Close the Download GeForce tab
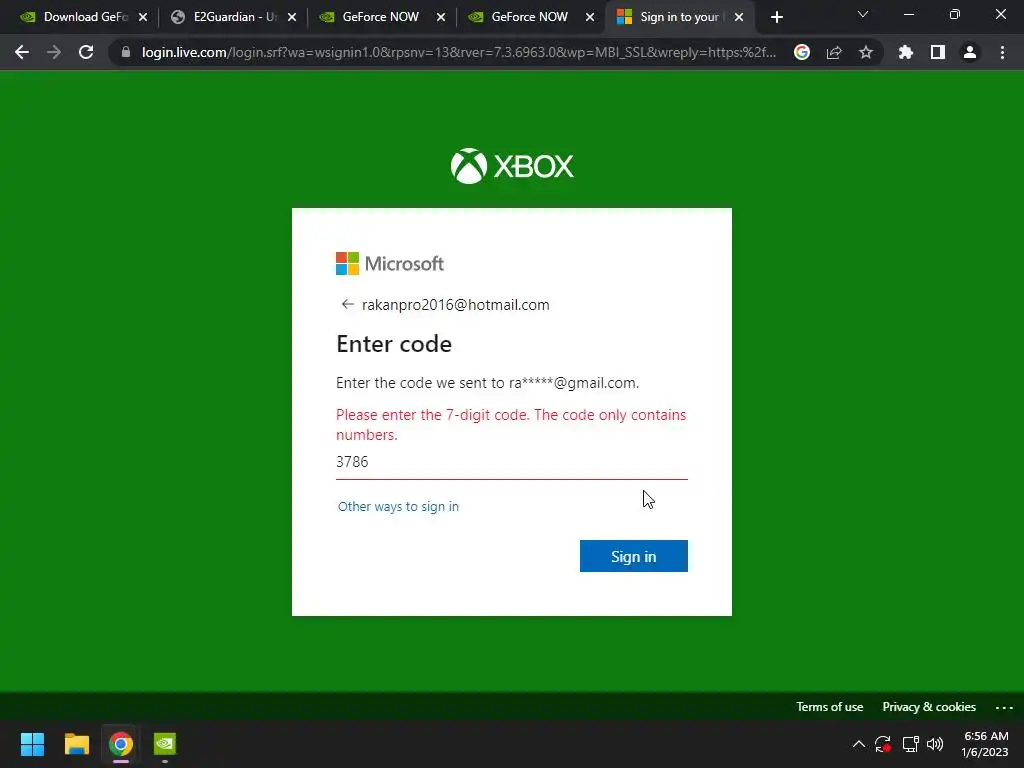The width and height of the screenshot is (1024, 768). click(143, 17)
